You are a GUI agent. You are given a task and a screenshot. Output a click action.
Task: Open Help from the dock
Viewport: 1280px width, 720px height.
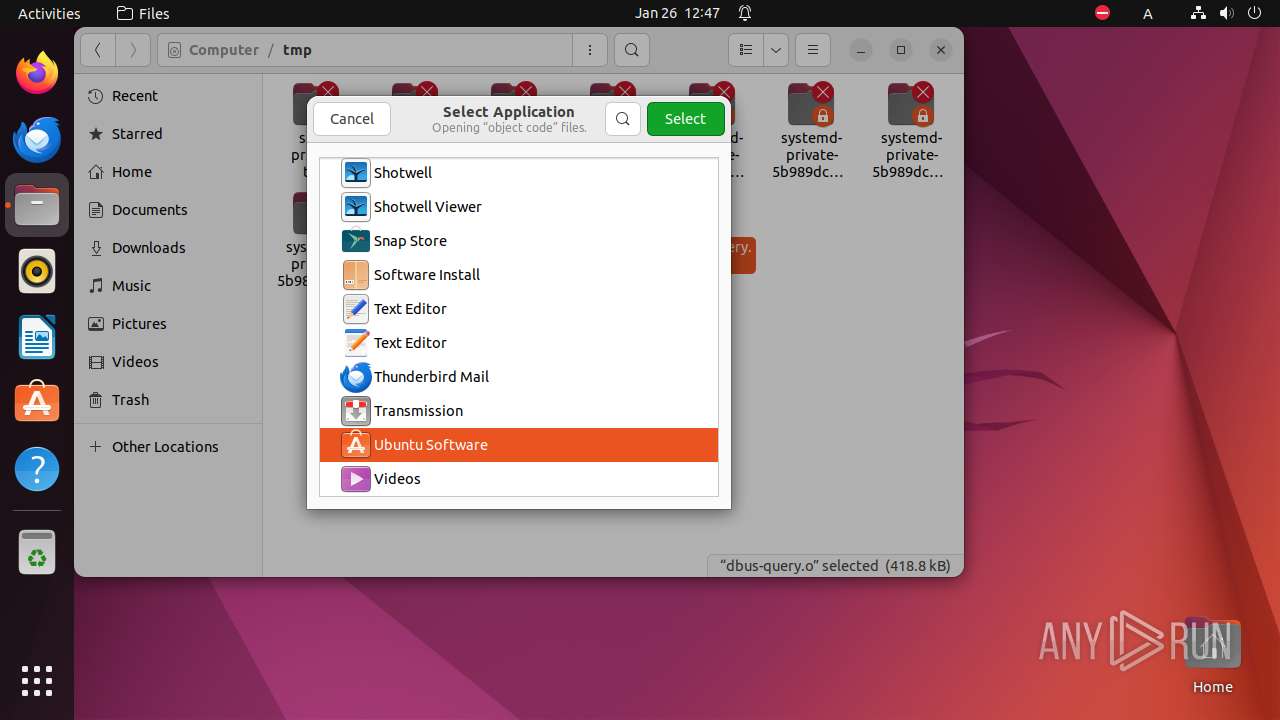pos(37,469)
